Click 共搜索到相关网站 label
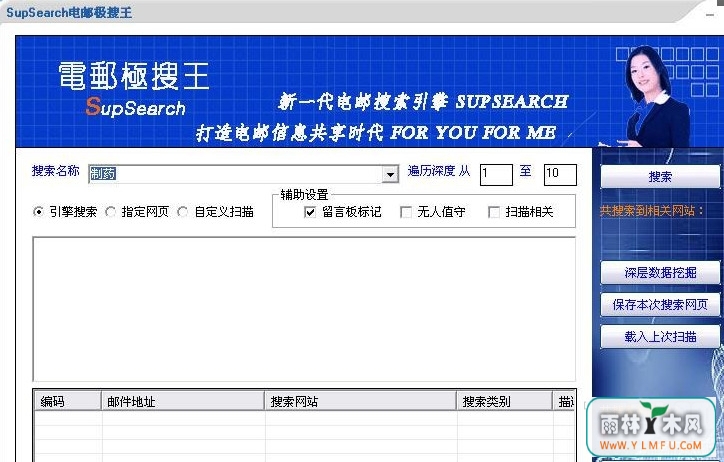This screenshot has height=462, width=724. pos(652,211)
